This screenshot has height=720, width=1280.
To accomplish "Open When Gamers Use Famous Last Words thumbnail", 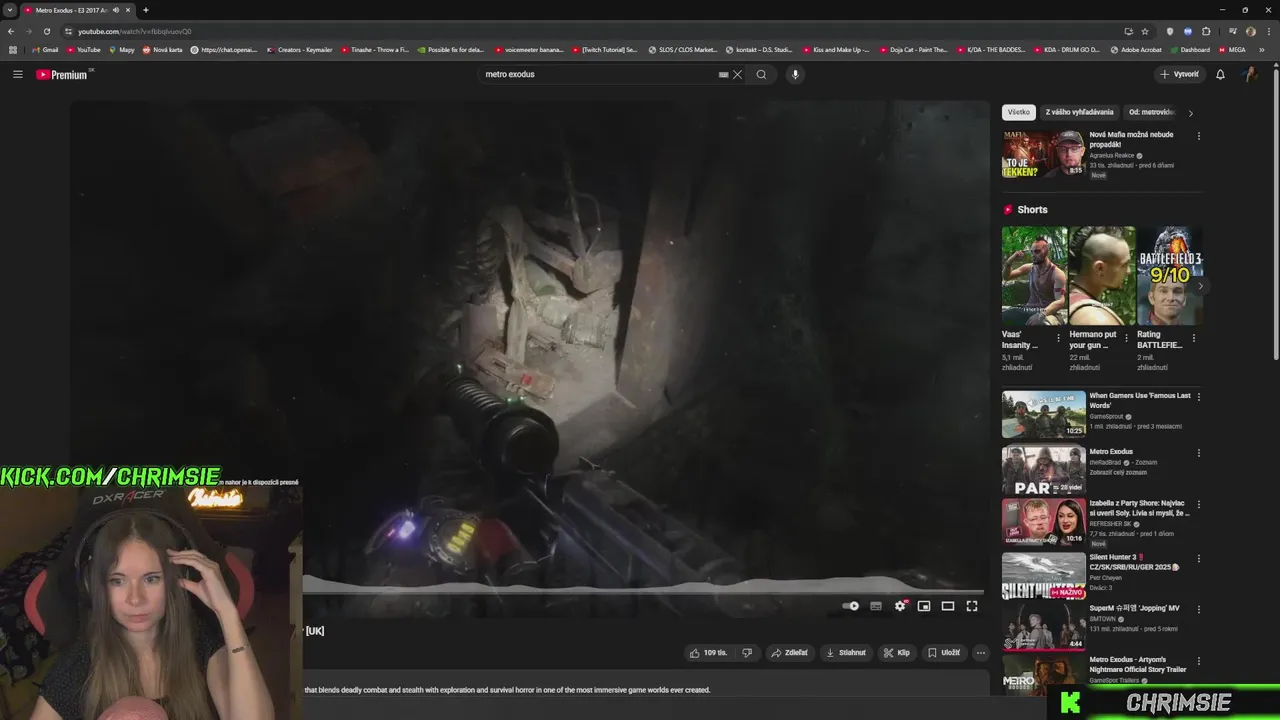I will tap(1043, 414).
